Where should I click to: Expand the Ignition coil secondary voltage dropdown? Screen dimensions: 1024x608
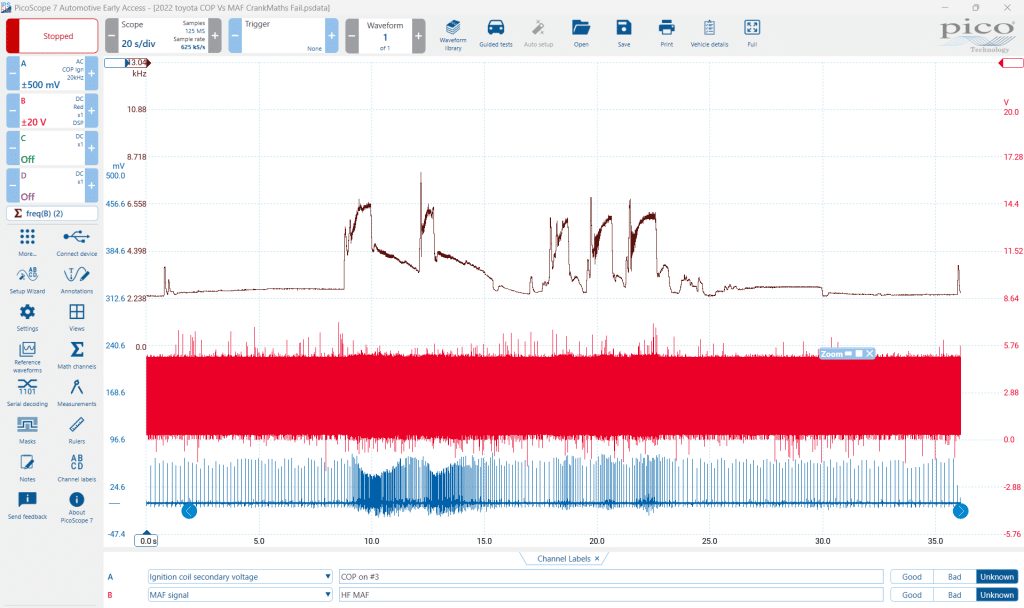(x=328, y=577)
